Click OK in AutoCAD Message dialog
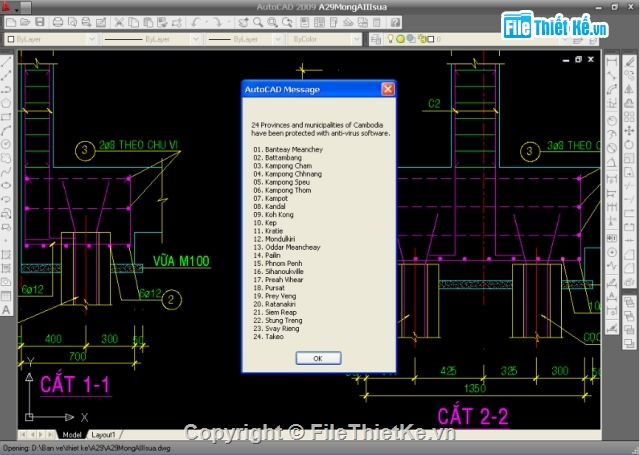The height and width of the screenshot is (455, 640). pos(318,358)
